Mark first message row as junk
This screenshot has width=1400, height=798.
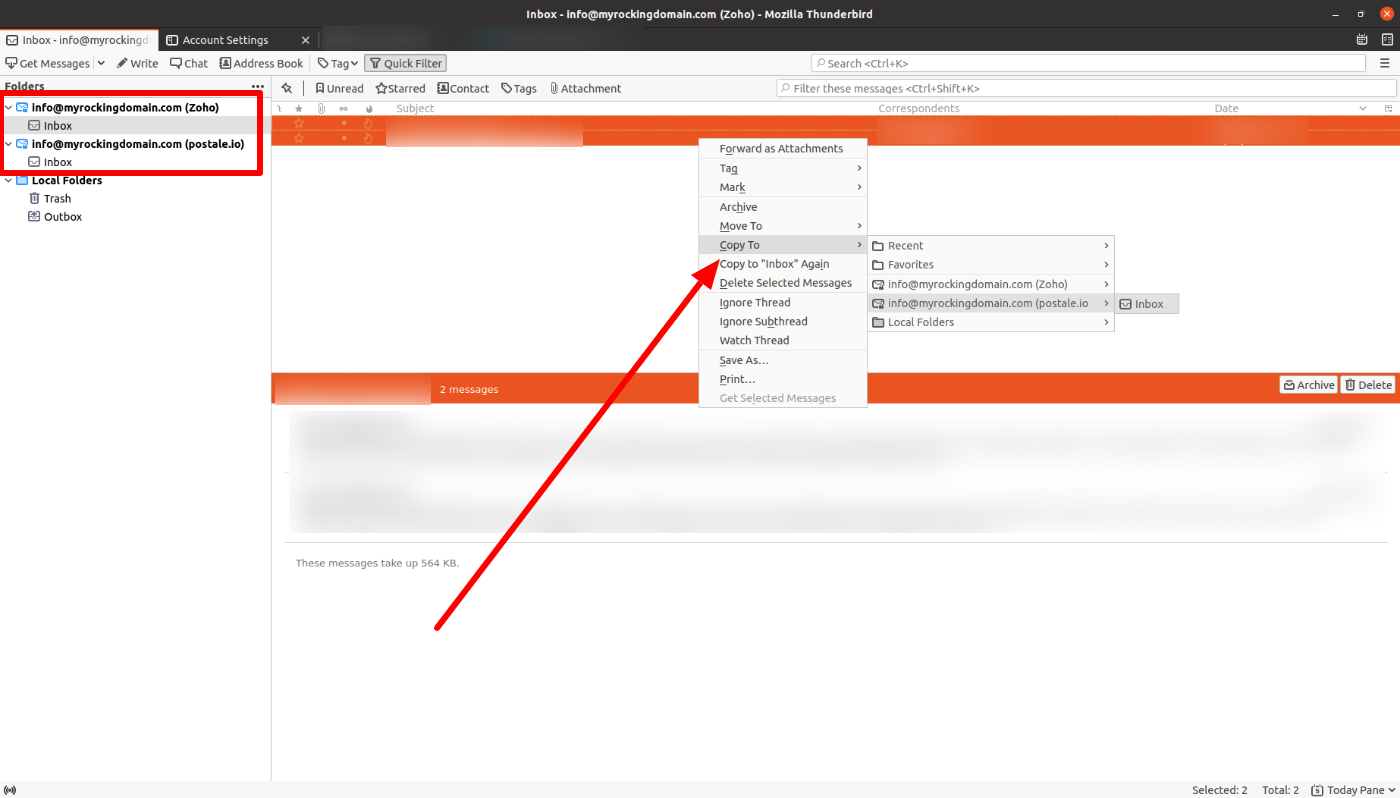tap(368, 123)
